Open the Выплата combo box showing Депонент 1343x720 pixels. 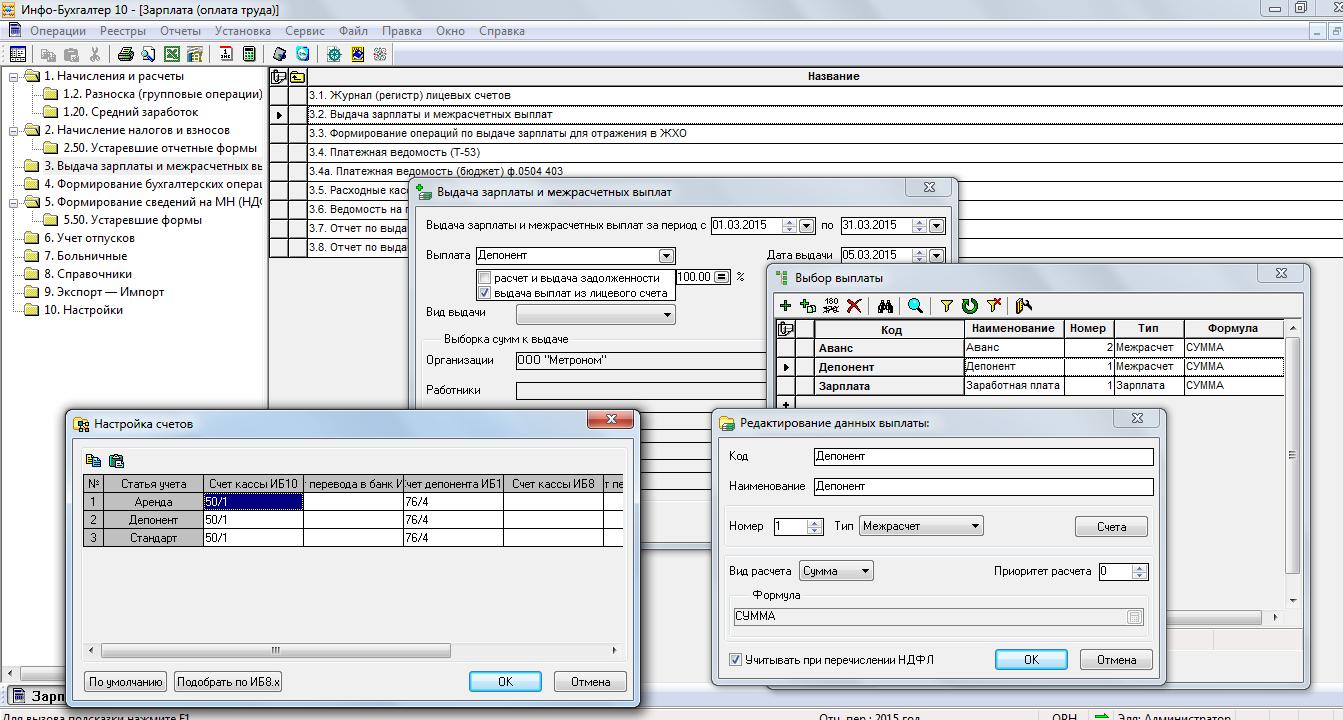click(x=667, y=256)
